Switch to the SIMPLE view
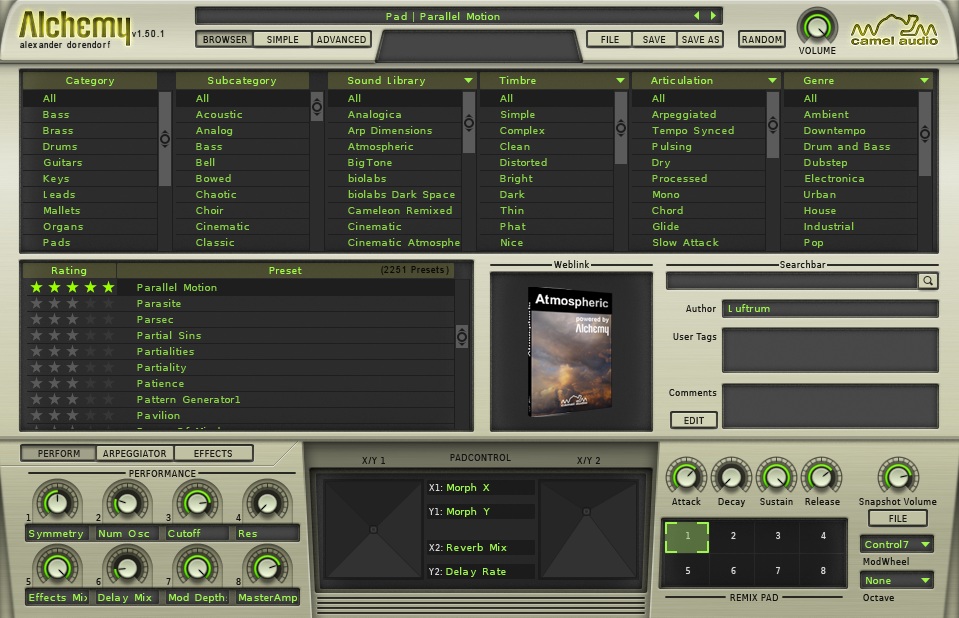Image resolution: width=959 pixels, height=618 pixels. point(283,40)
